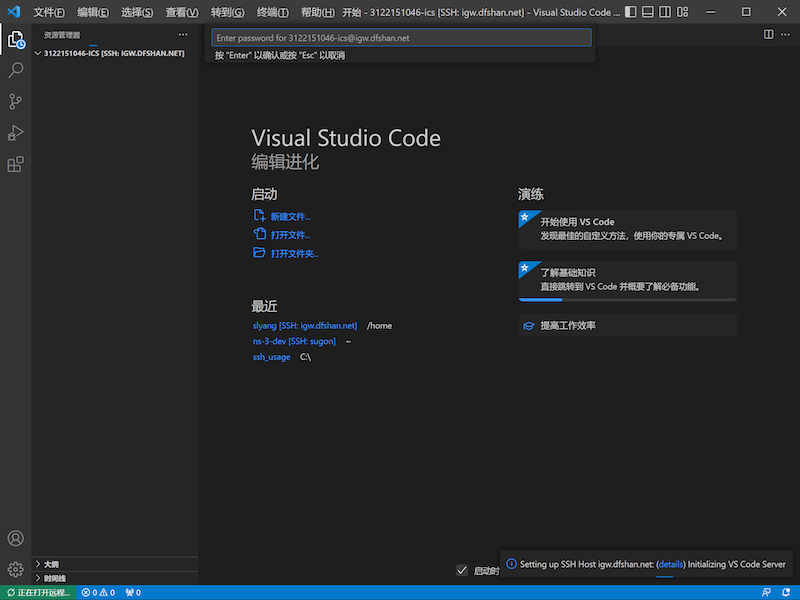Image resolution: width=800 pixels, height=600 pixels.
Task: Click the notifications bell in status bar
Action: pos(786,593)
